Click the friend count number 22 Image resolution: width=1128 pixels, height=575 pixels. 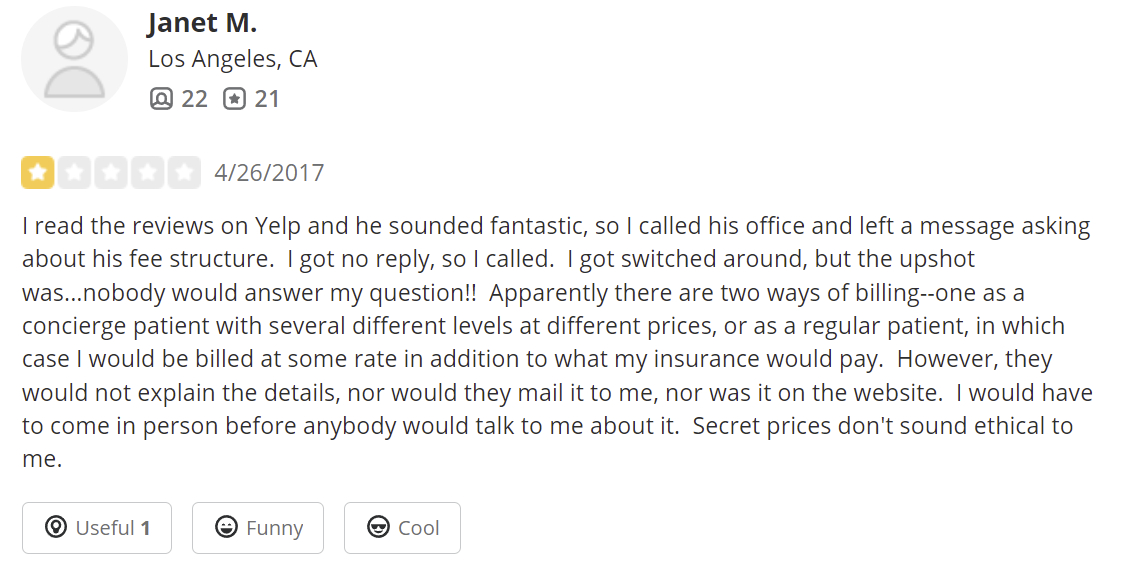[x=194, y=99]
